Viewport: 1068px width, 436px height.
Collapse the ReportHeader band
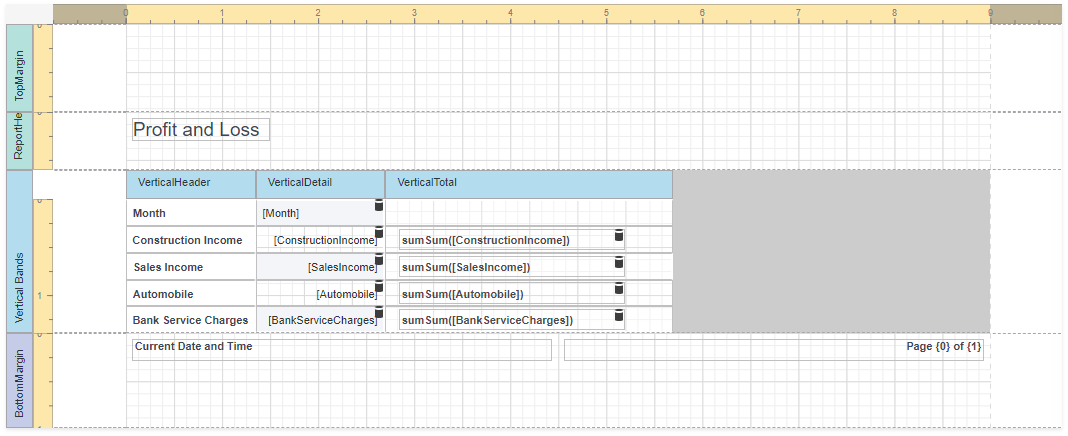(20, 140)
